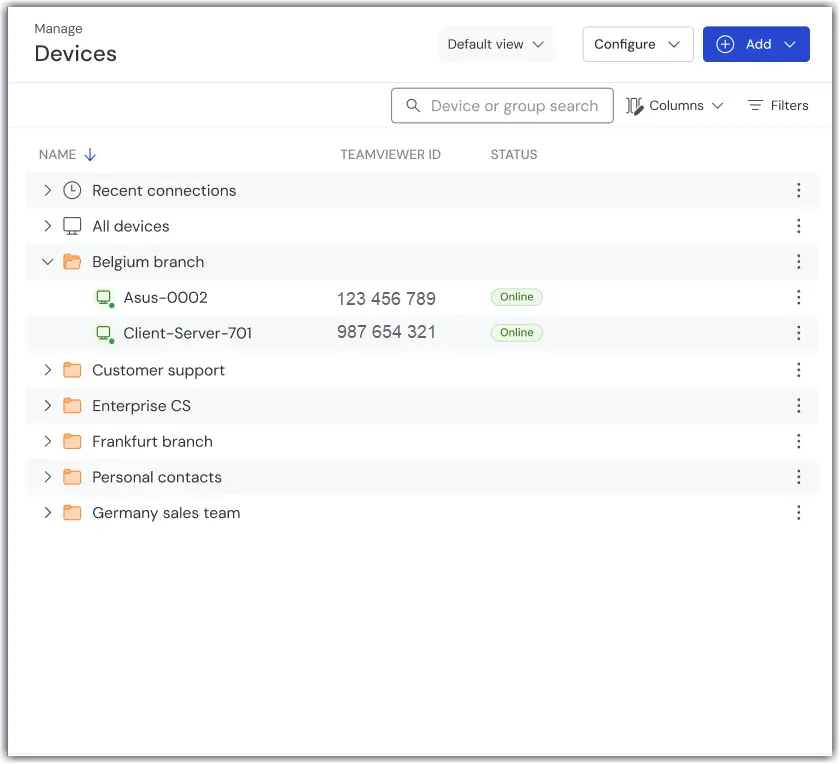The image size is (840, 764).
Task: Open more options for Recent connections
Action: [798, 190]
